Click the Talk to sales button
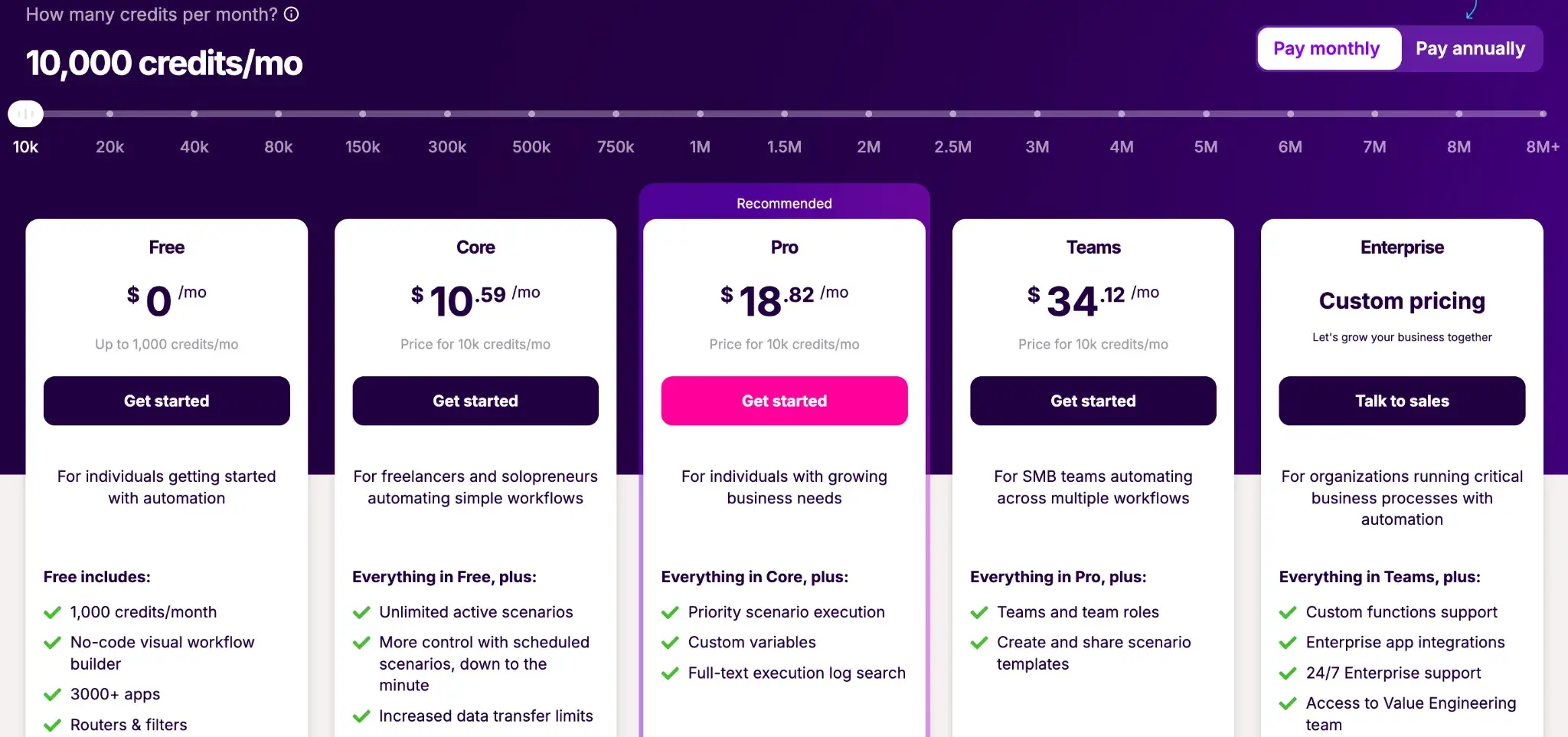The image size is (1568, 737). pyautogui.click(x=1402, y=401)
